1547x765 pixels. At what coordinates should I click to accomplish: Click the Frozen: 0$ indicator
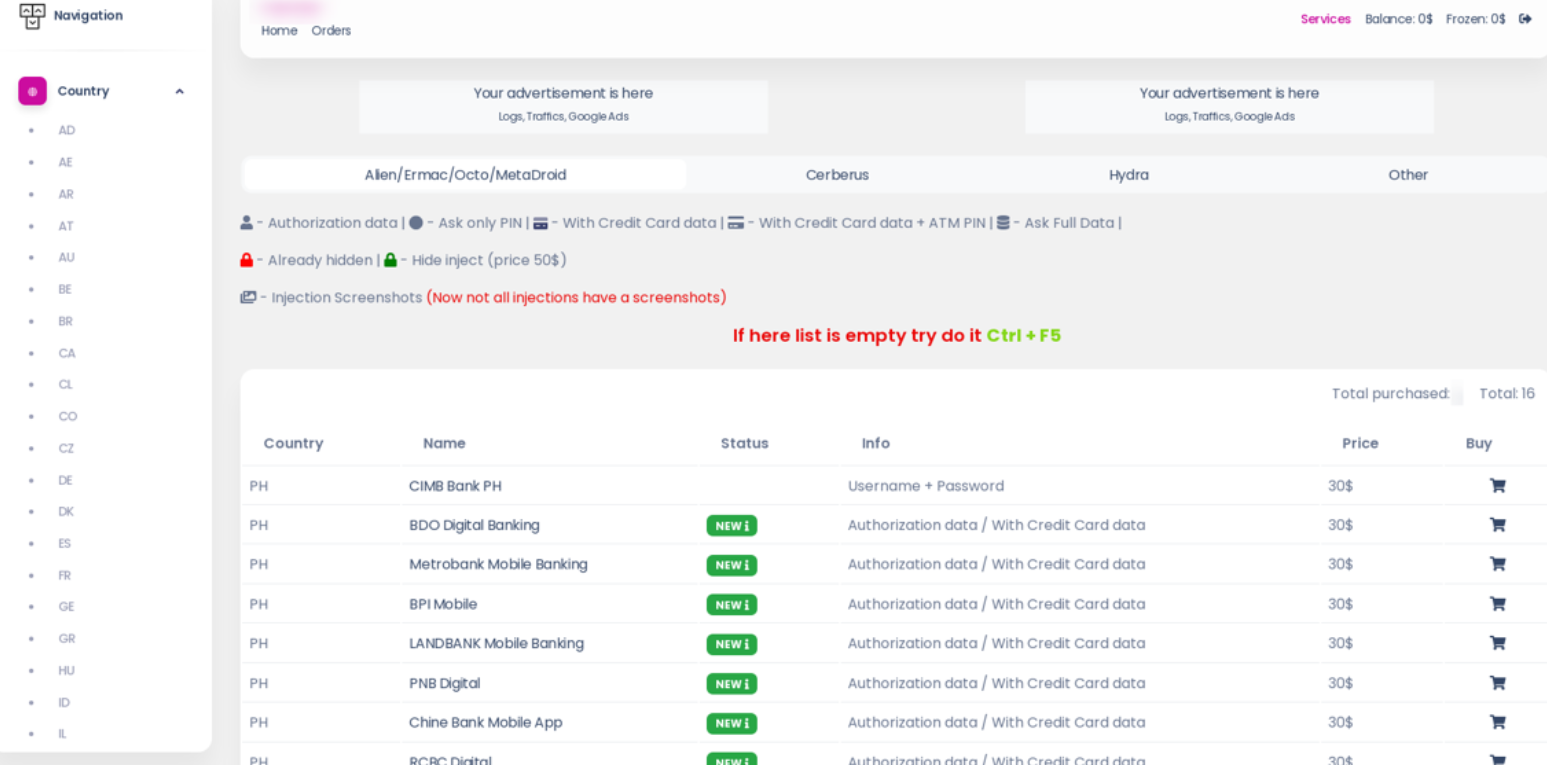click(x=1476, y=19)
